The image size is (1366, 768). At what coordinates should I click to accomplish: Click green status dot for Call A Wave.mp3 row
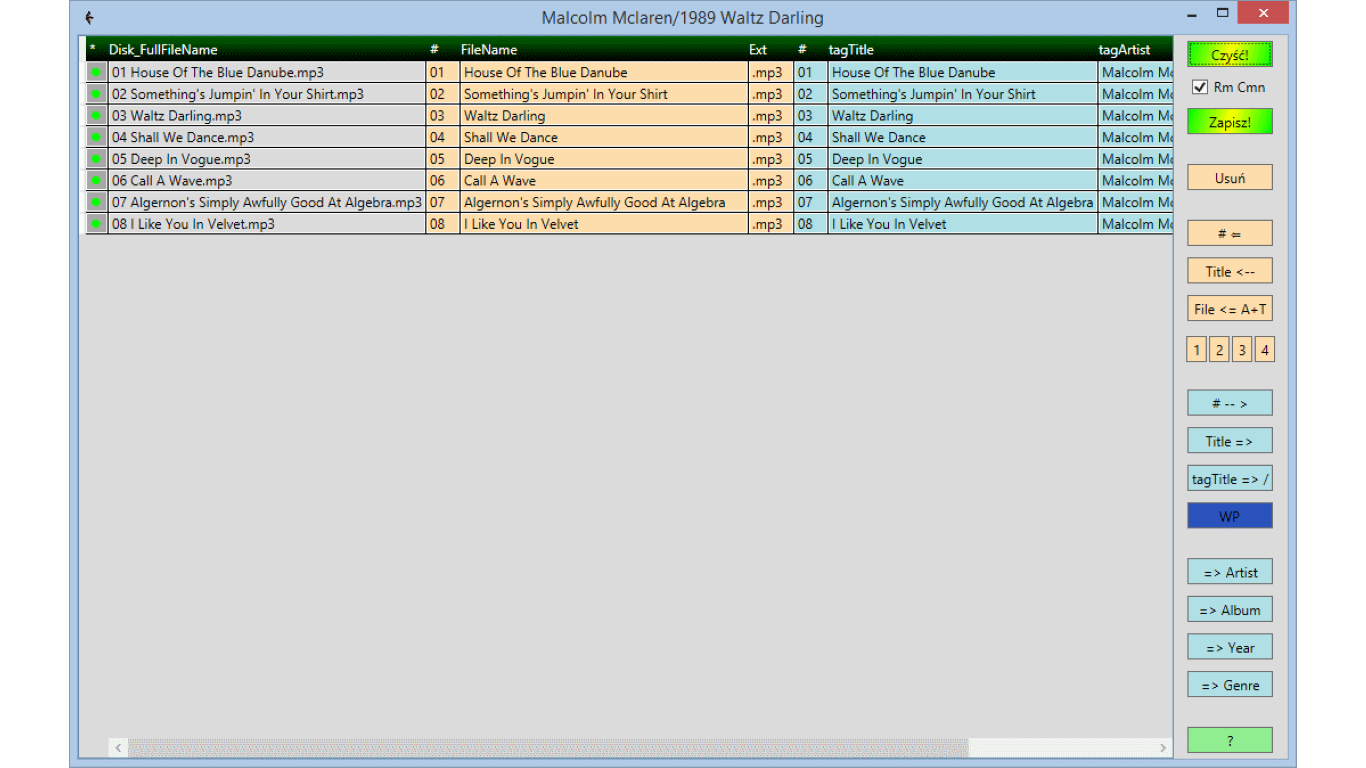pos(96,181)
